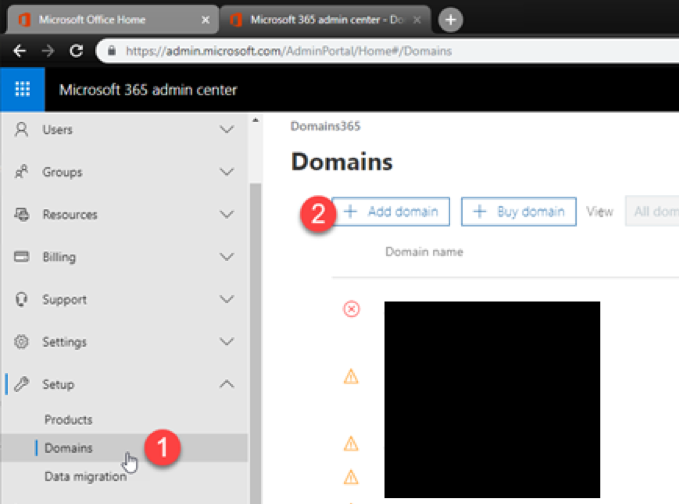Close the Microsoft 365 admin center tab
This screenshot has width=679, height=504.
click(417, 20)
